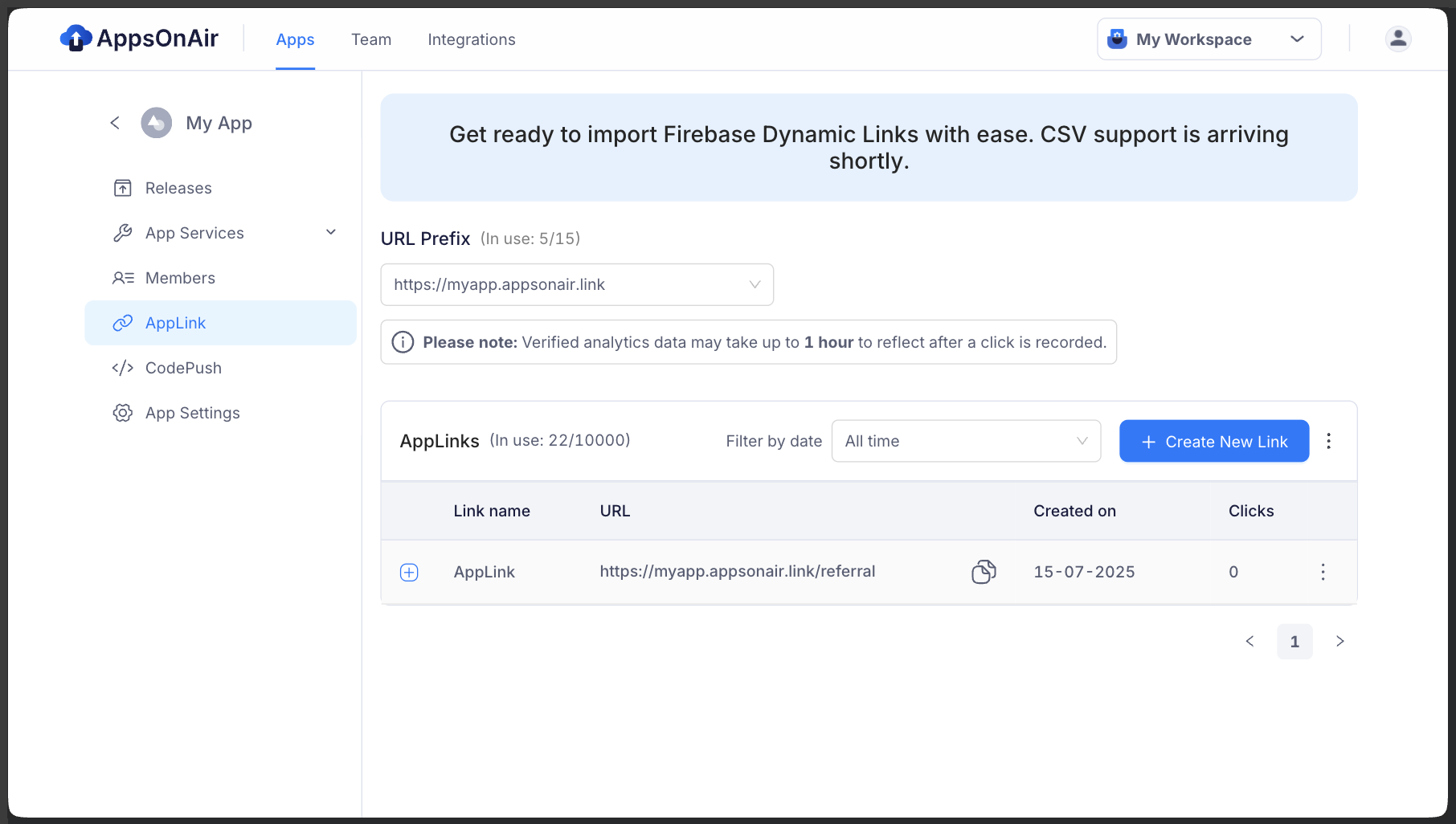
Task: Click the referral URL link text
Action: [x=738, y=571]
